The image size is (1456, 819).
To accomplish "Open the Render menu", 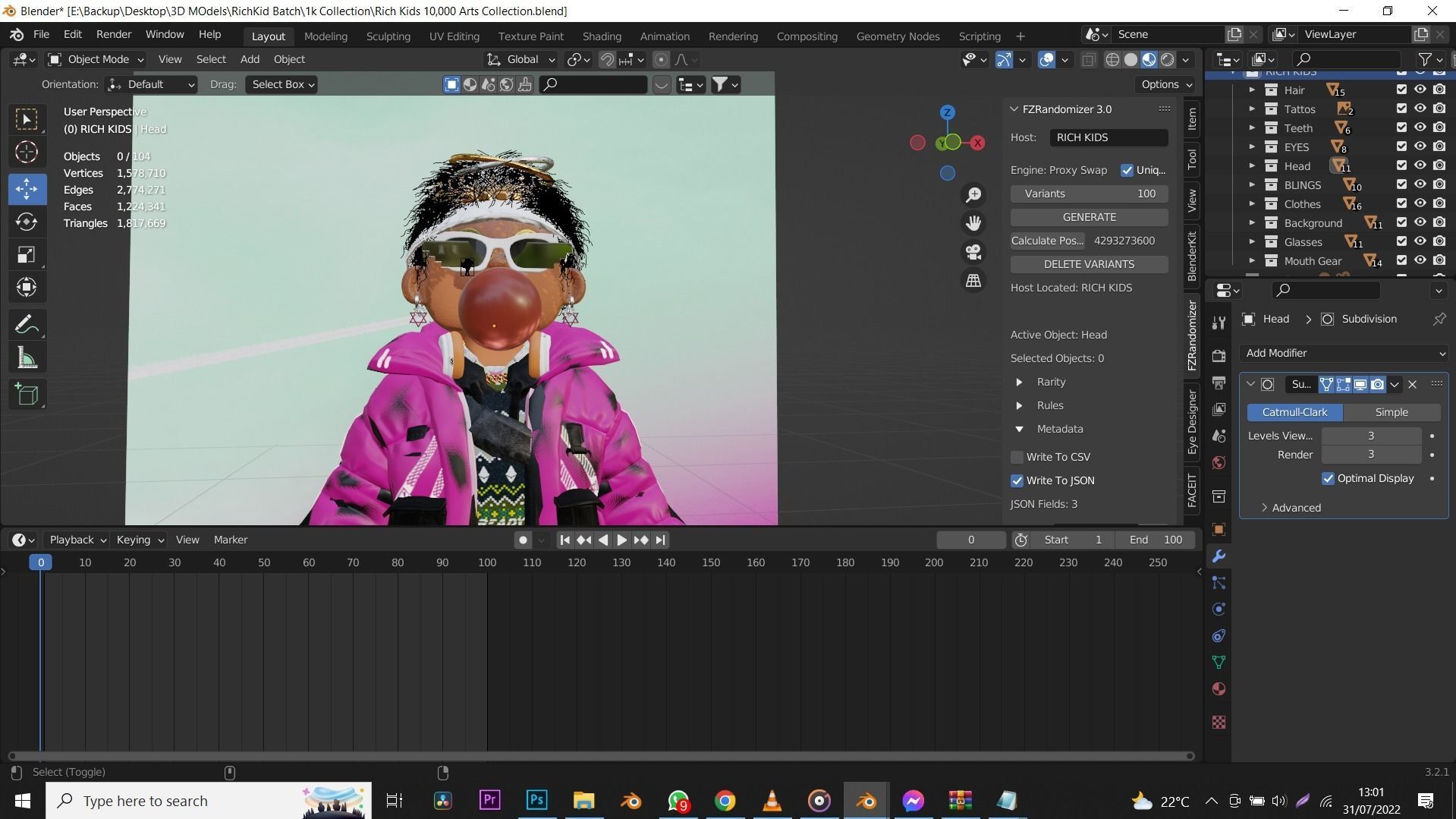I will pyautogui.click(x=114, y=34).
